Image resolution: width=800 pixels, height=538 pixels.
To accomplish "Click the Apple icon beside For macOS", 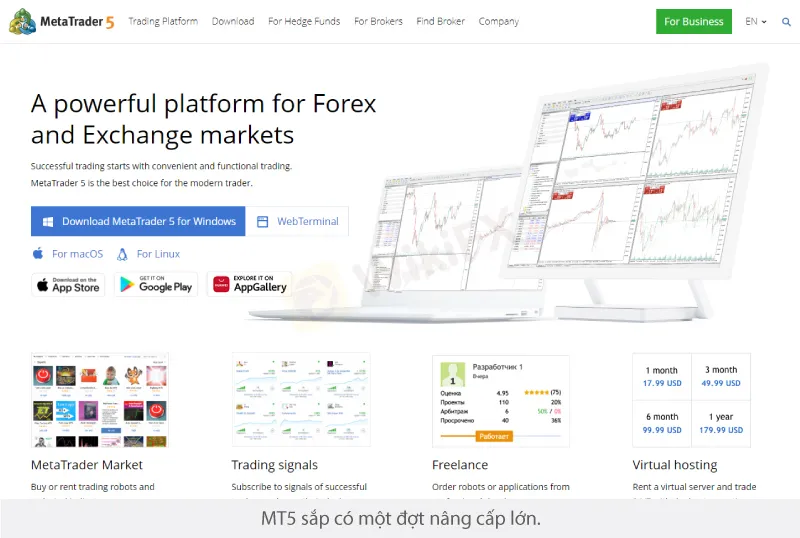I will 38,253.
